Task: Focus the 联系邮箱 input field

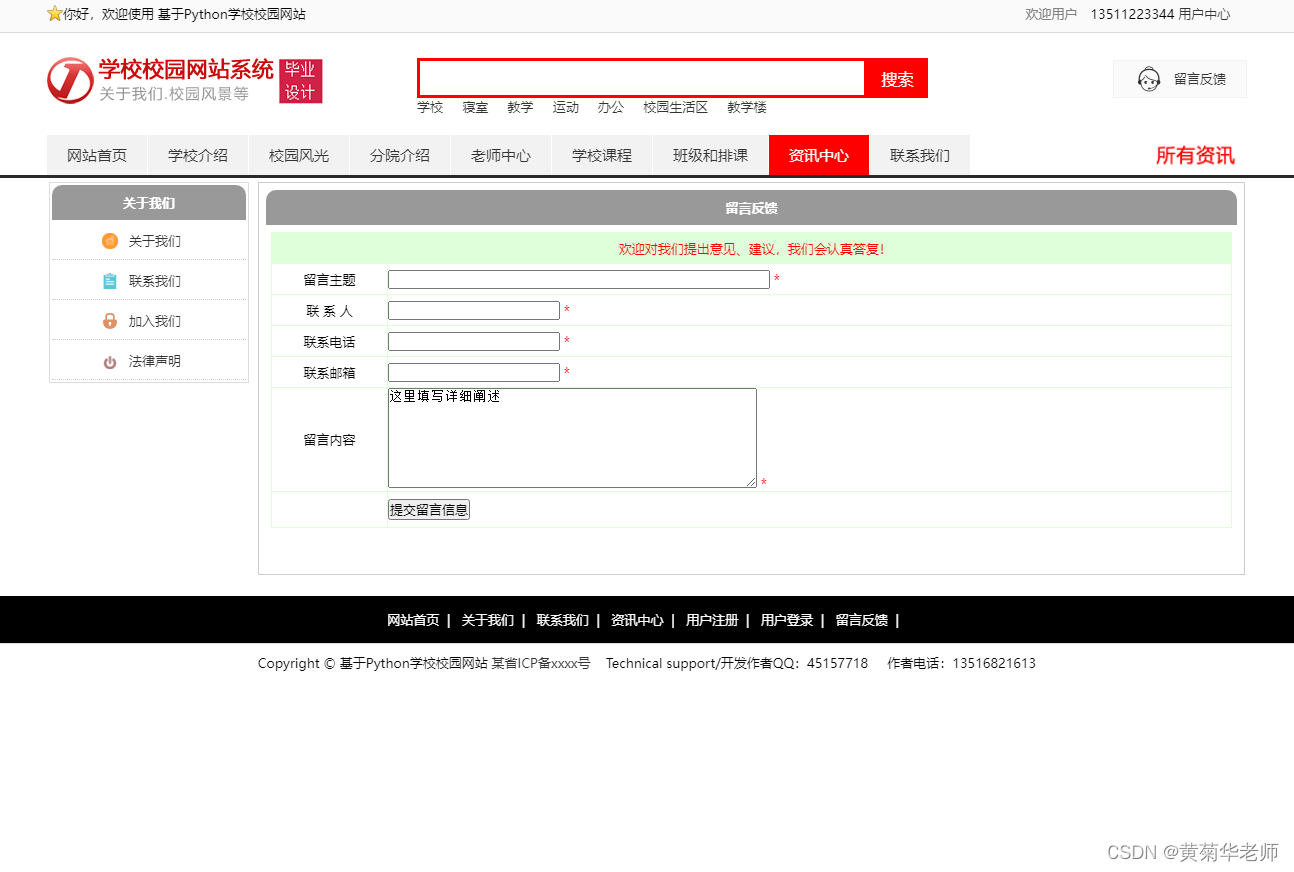Action: 474,373
